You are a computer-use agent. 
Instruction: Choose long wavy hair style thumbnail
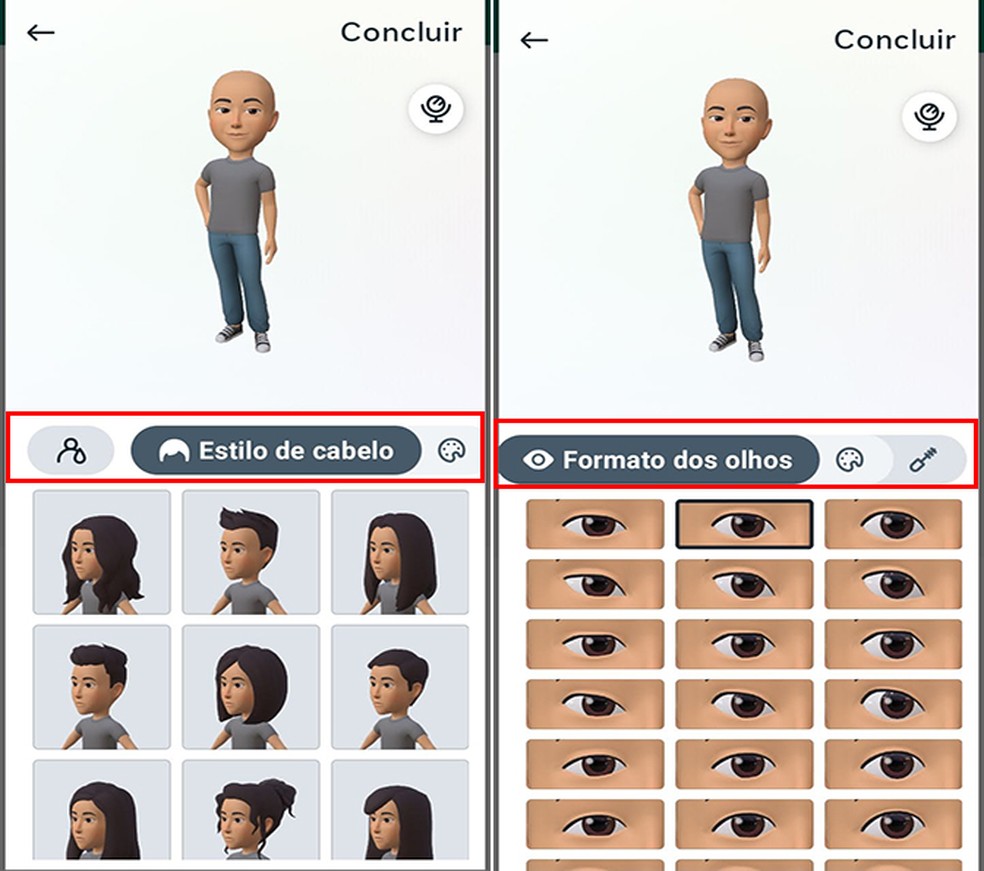coord(102,552)
